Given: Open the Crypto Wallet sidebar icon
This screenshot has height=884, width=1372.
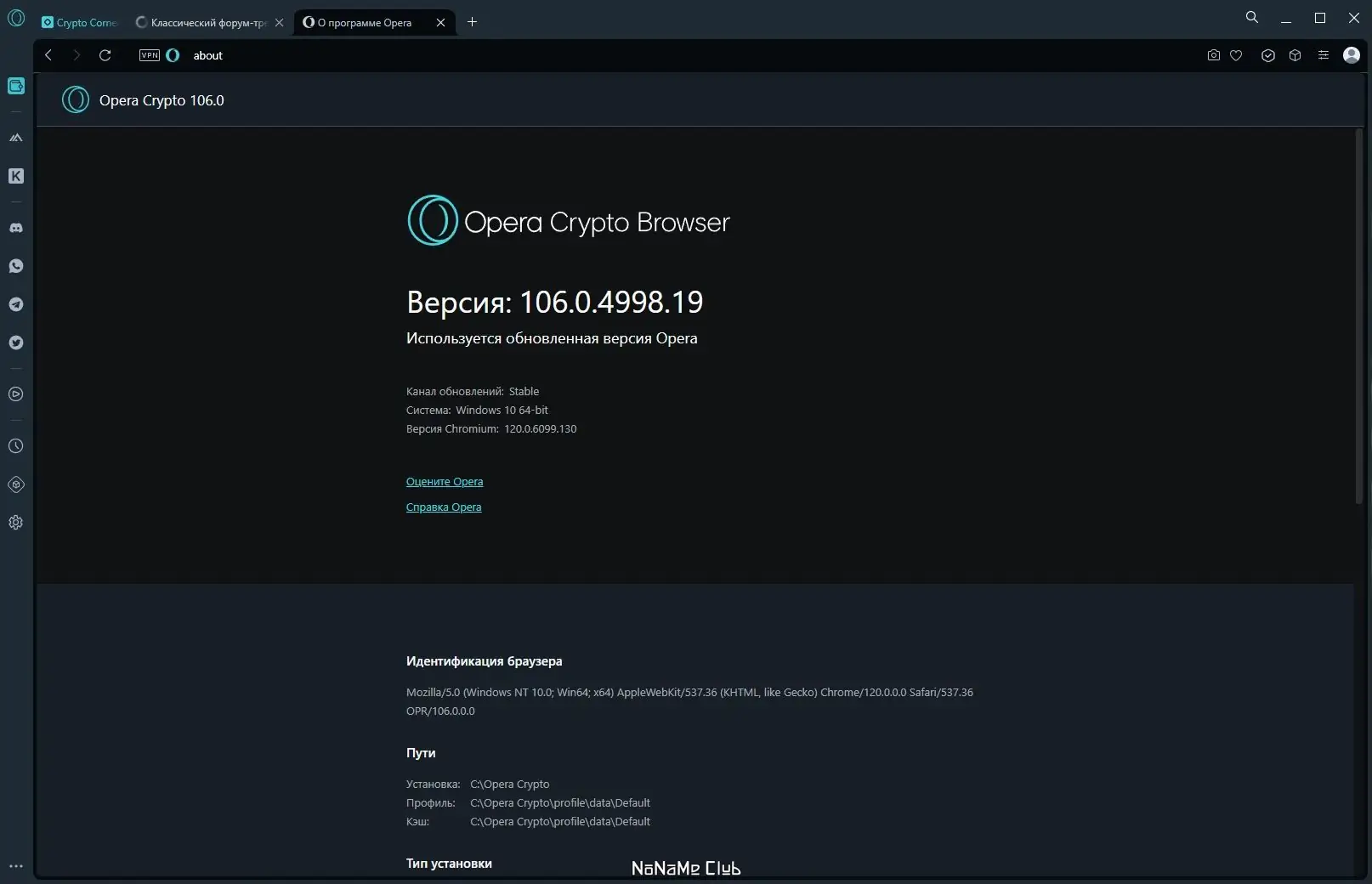Looking at the screenshot, I should (x=16, y=86).
